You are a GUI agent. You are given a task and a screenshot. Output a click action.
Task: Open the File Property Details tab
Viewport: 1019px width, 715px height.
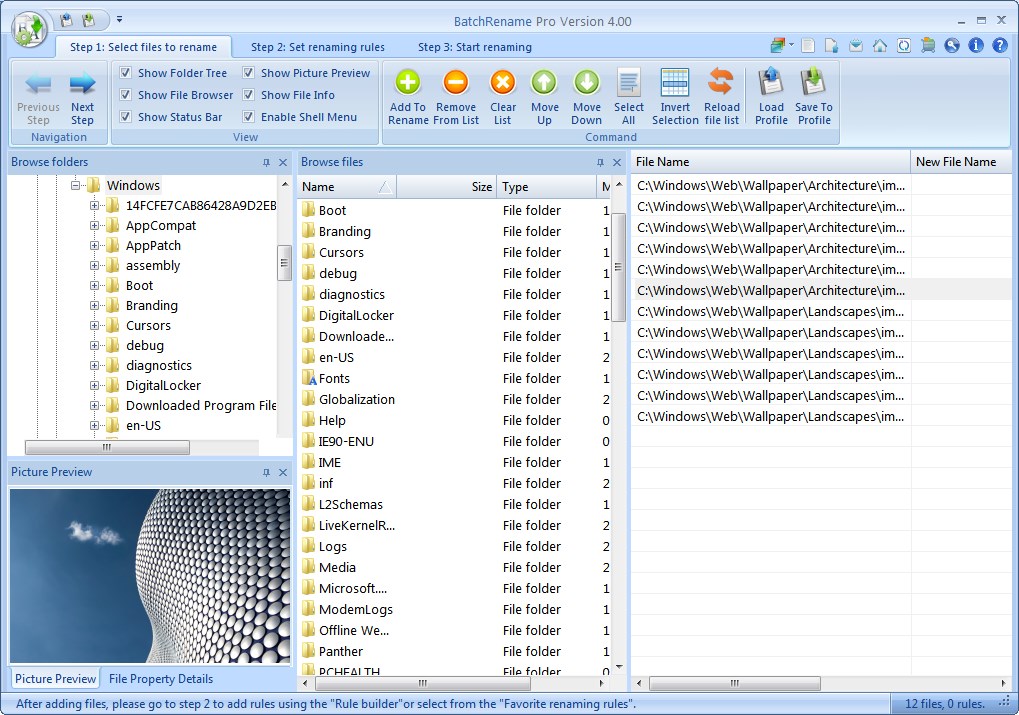point(160,679)
